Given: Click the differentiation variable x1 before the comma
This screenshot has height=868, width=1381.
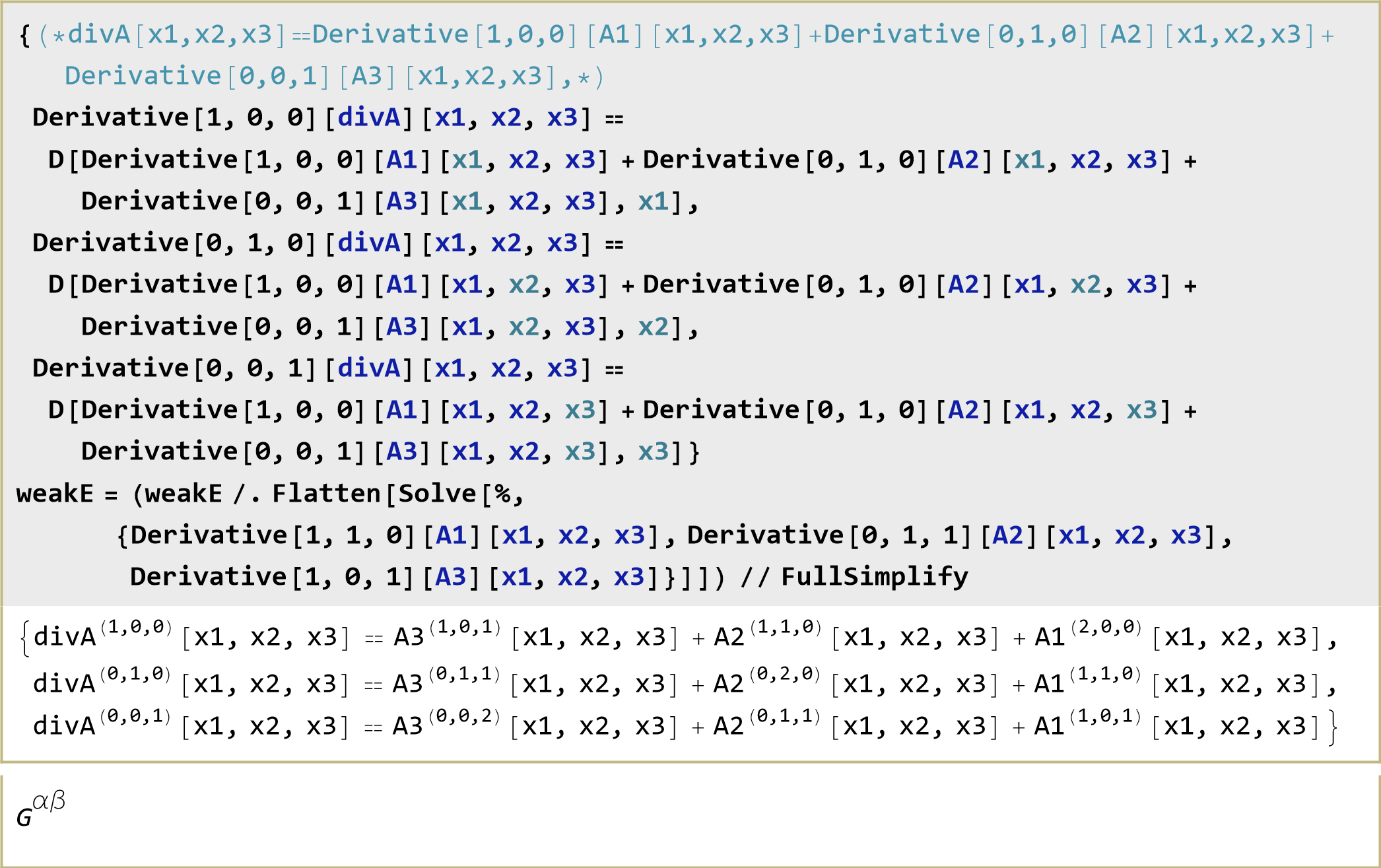Looking at the screenshot, I should click(x=654, y=201).
